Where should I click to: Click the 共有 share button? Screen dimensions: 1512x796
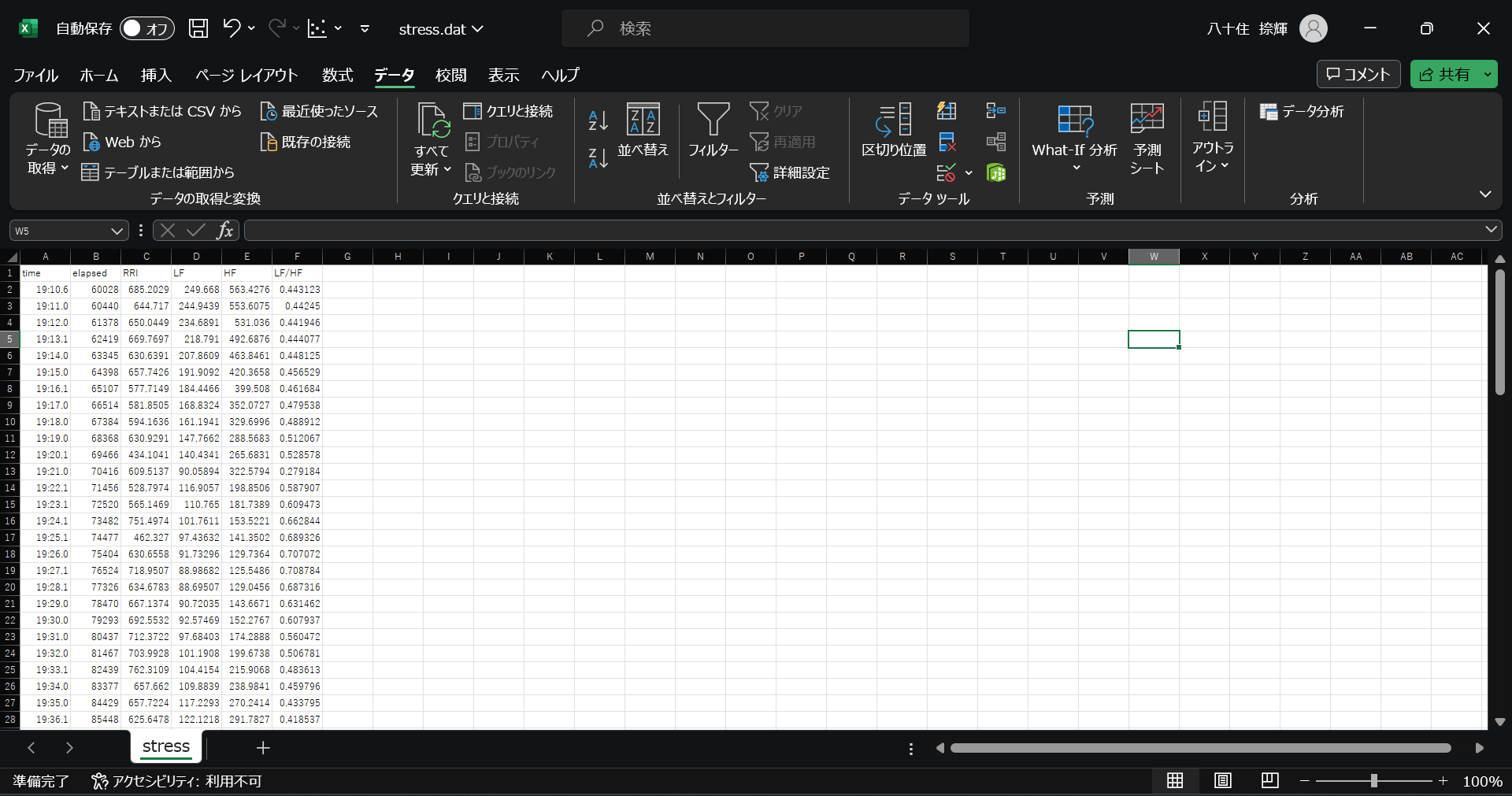(x=1445, y=74)
